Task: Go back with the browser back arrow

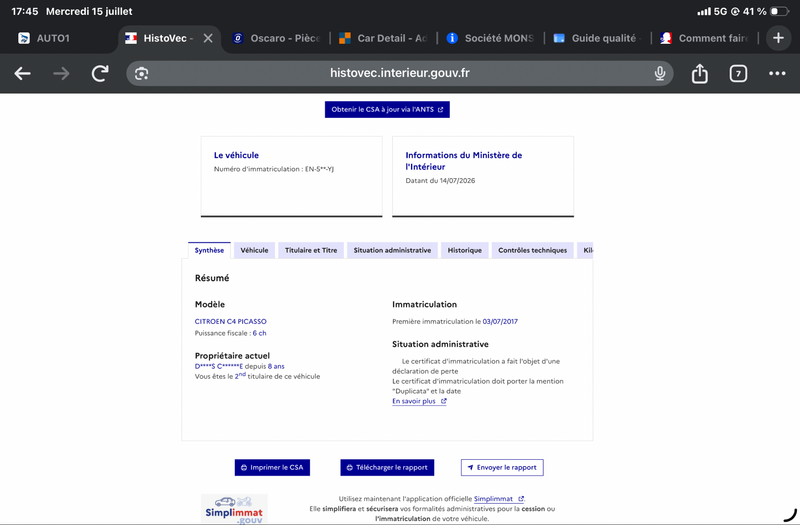Action: point(22,73)
